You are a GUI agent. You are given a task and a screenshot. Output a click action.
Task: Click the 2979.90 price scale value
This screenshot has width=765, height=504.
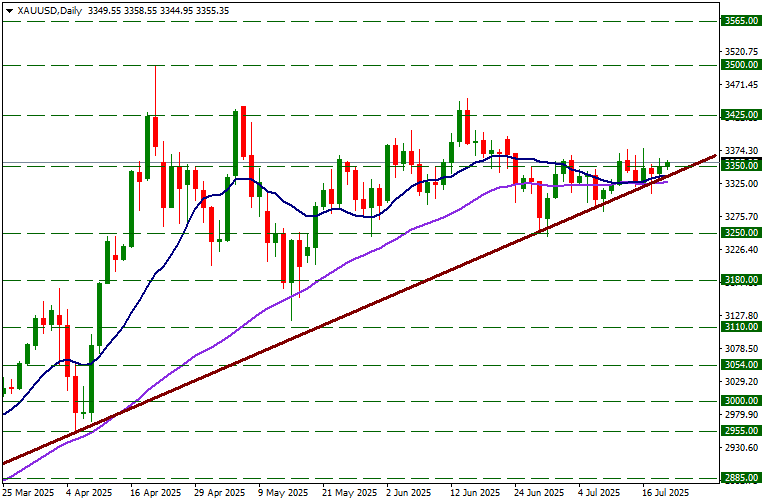[x=741, y=415]
